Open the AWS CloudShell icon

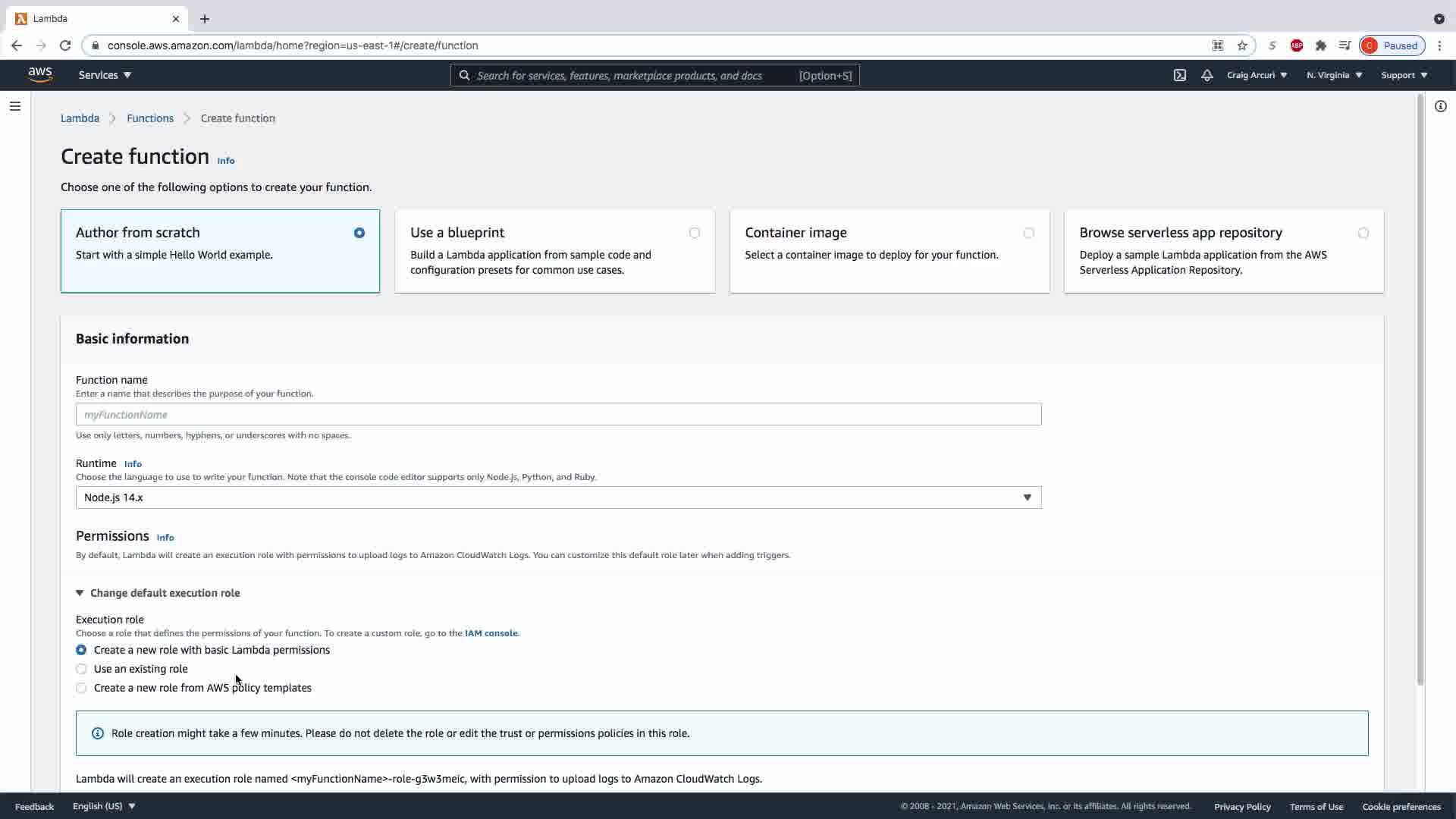[x=1179, y=75]
